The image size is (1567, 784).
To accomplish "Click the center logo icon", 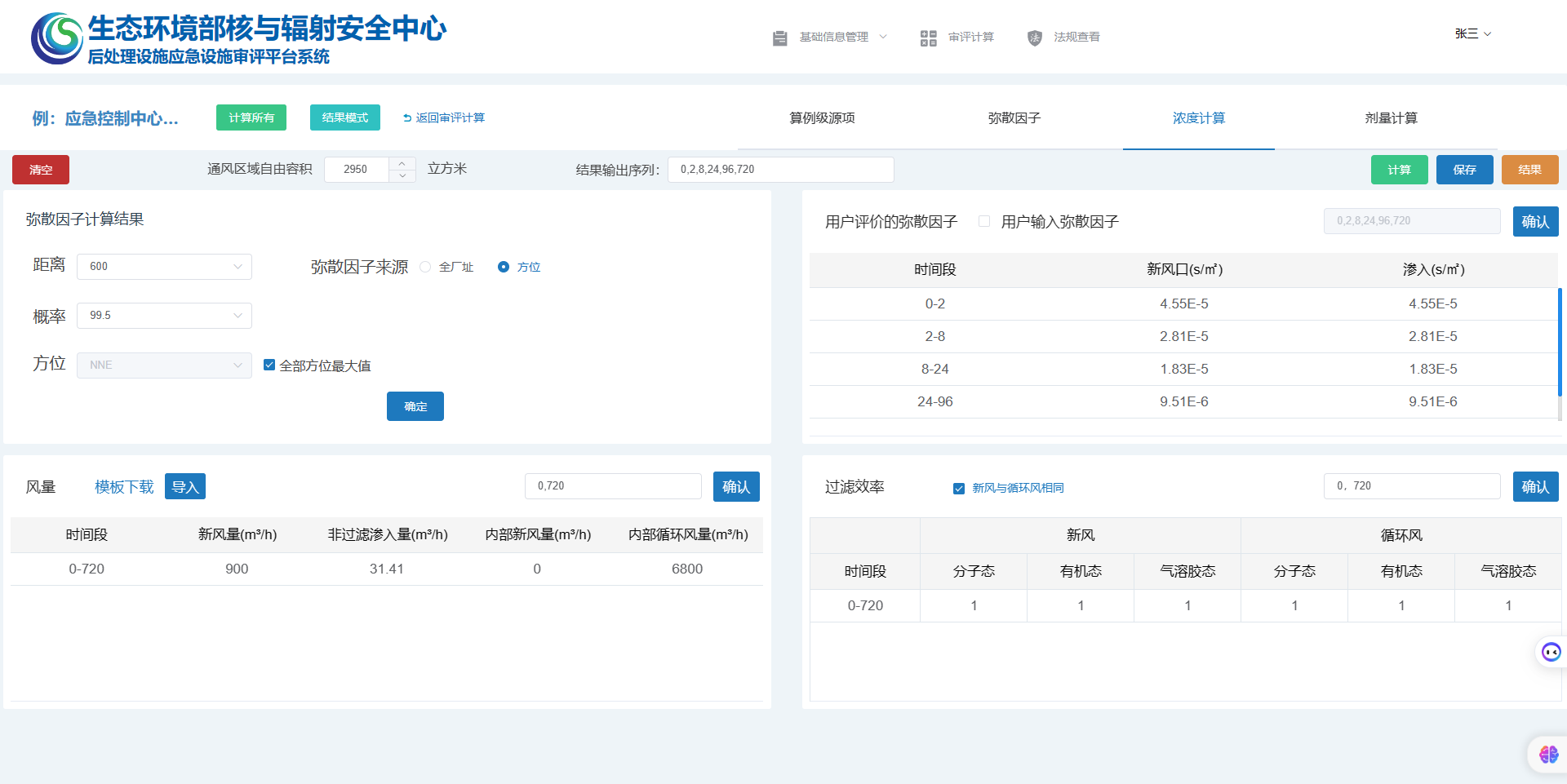I will point(57,38).
